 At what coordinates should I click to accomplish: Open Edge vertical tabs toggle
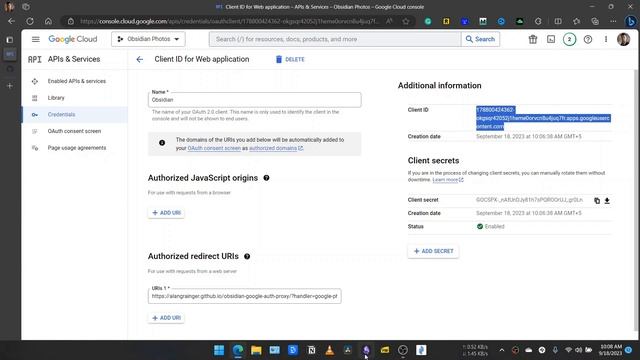10,40
